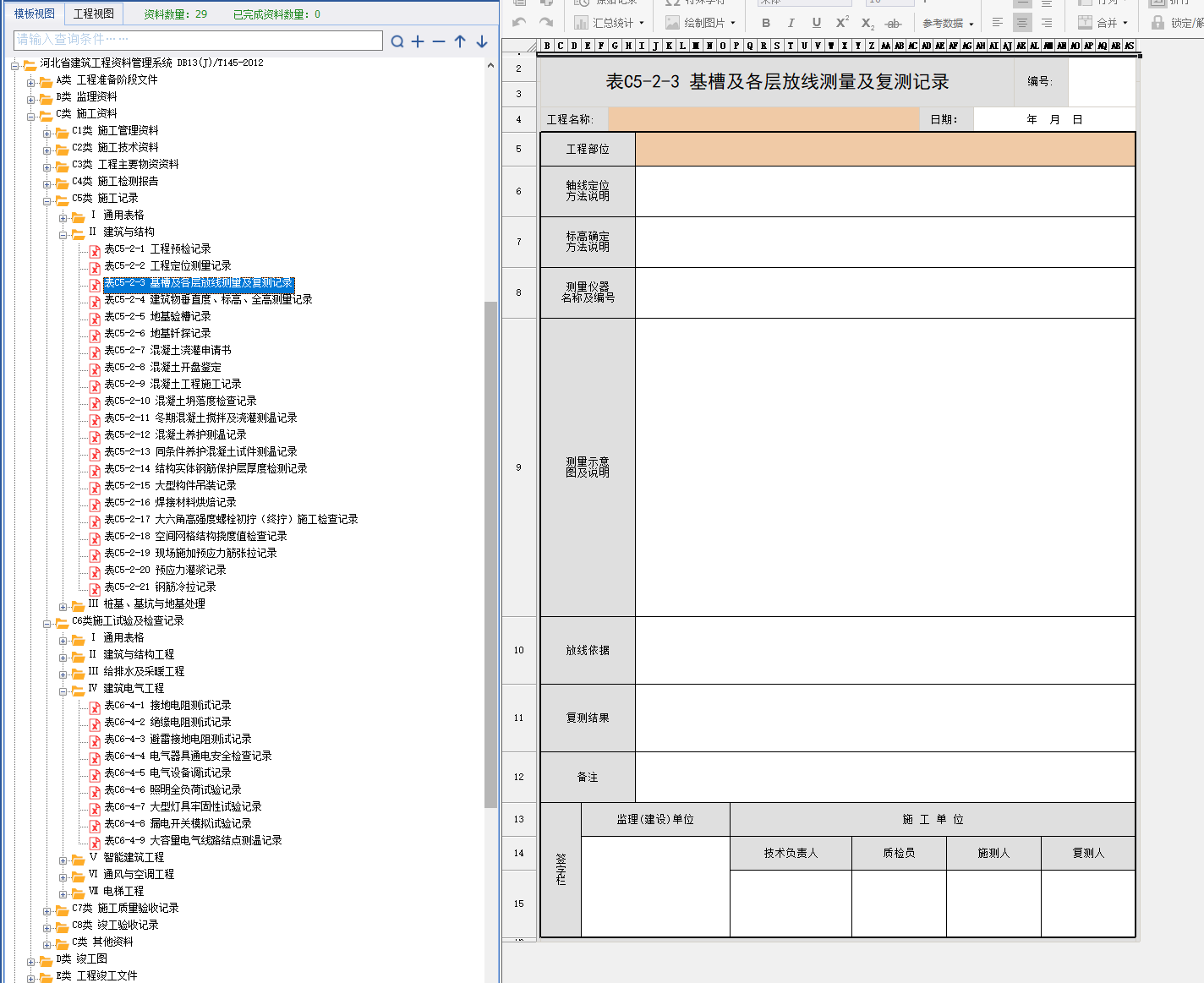Click the file icon of 表C5-2-7 混凝土浇灌申请书
Viewport: 1204px width, 983px height.
(x=95, y=353)
